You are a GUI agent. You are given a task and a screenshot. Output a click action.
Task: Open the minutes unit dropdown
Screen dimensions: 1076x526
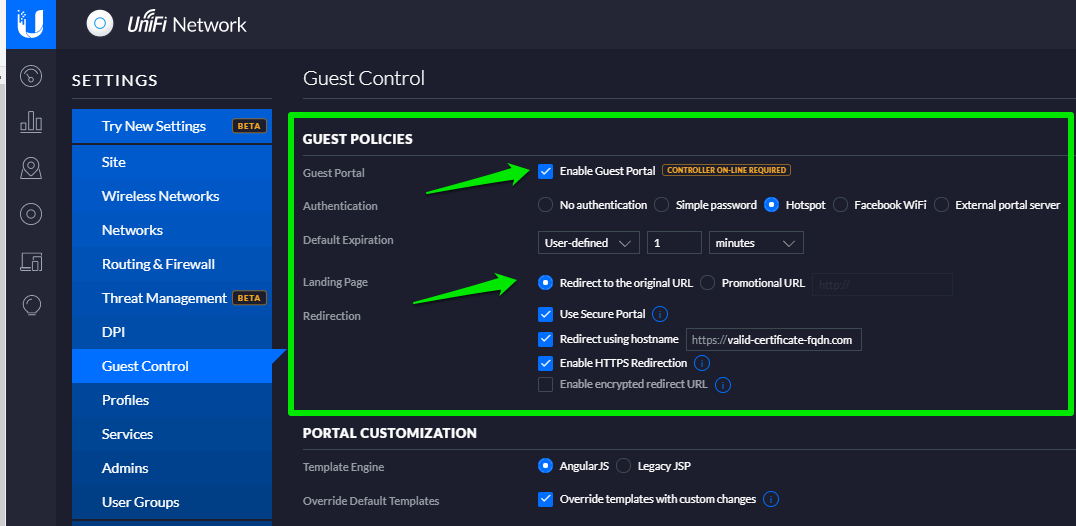[x=755, y=243]
